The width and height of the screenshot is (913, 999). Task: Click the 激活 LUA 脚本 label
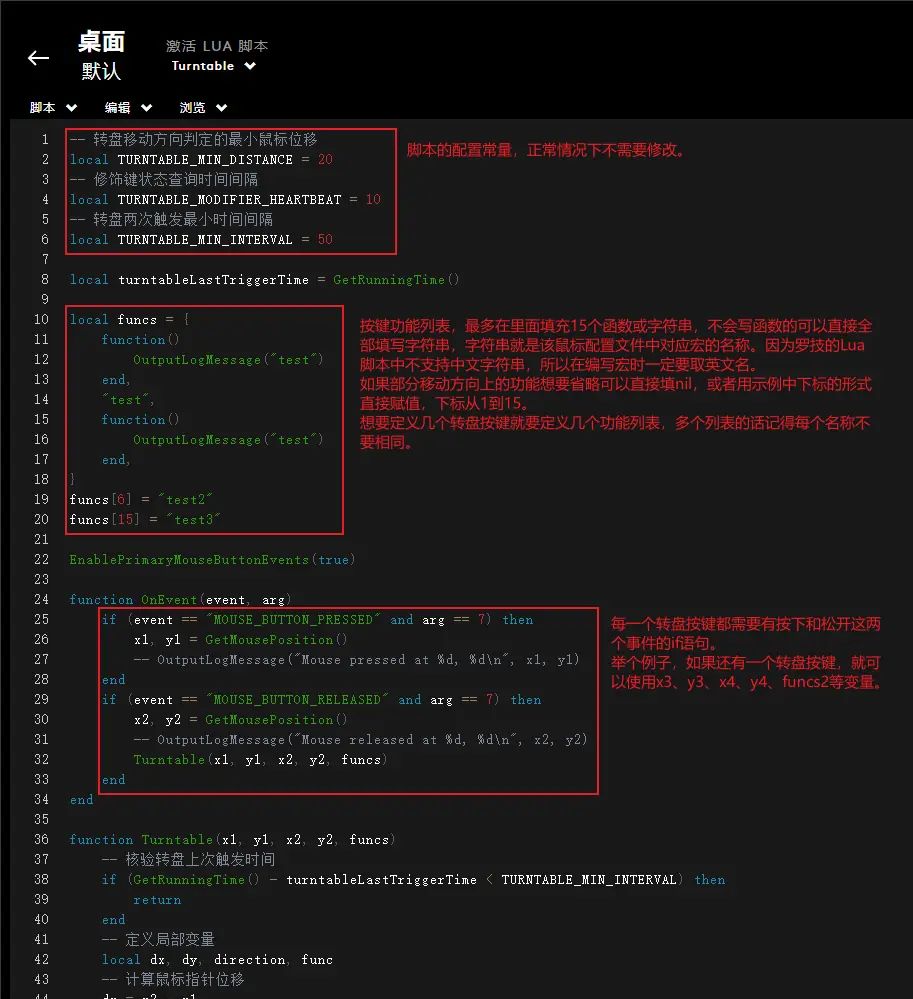point(217,46)
